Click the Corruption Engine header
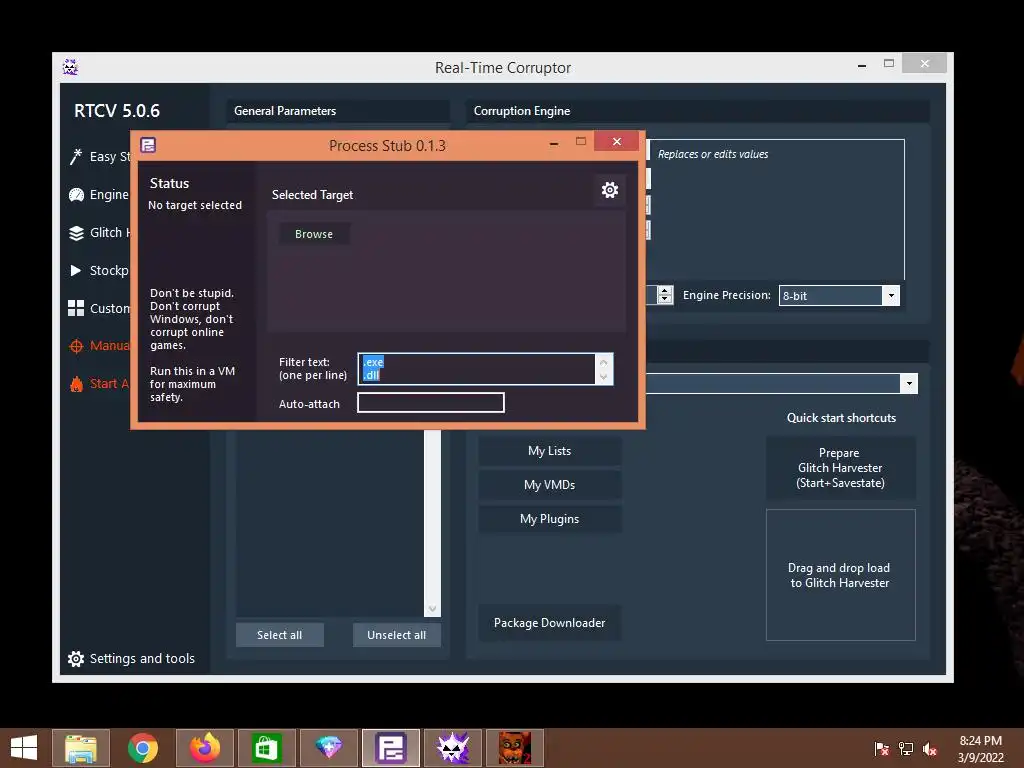This screenshot has width=1024, height=768. click(522, 111)
